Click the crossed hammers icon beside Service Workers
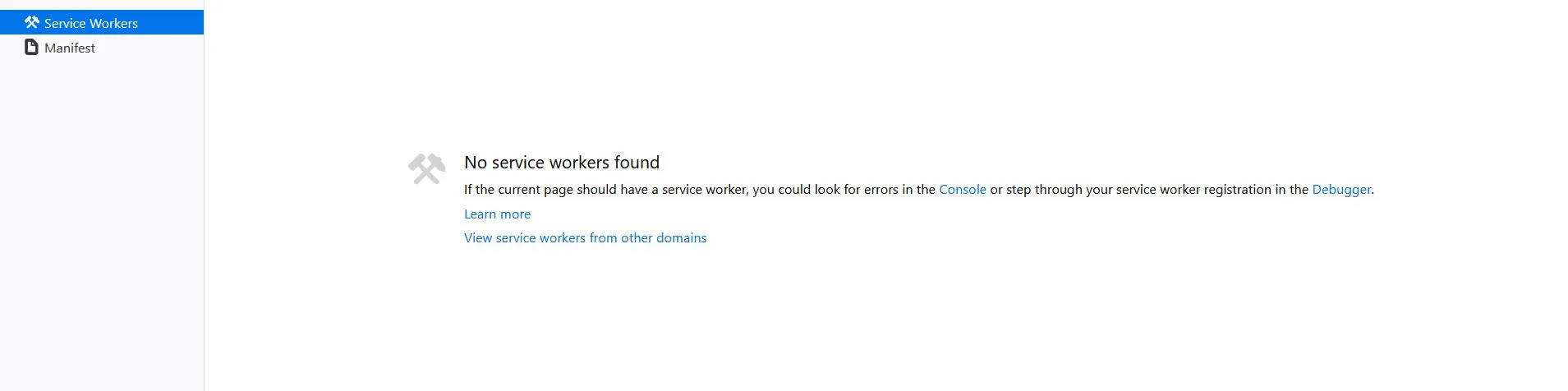The width and height of the screenshot is (1568, 391). pyautogui.click(x=32, y=22)
